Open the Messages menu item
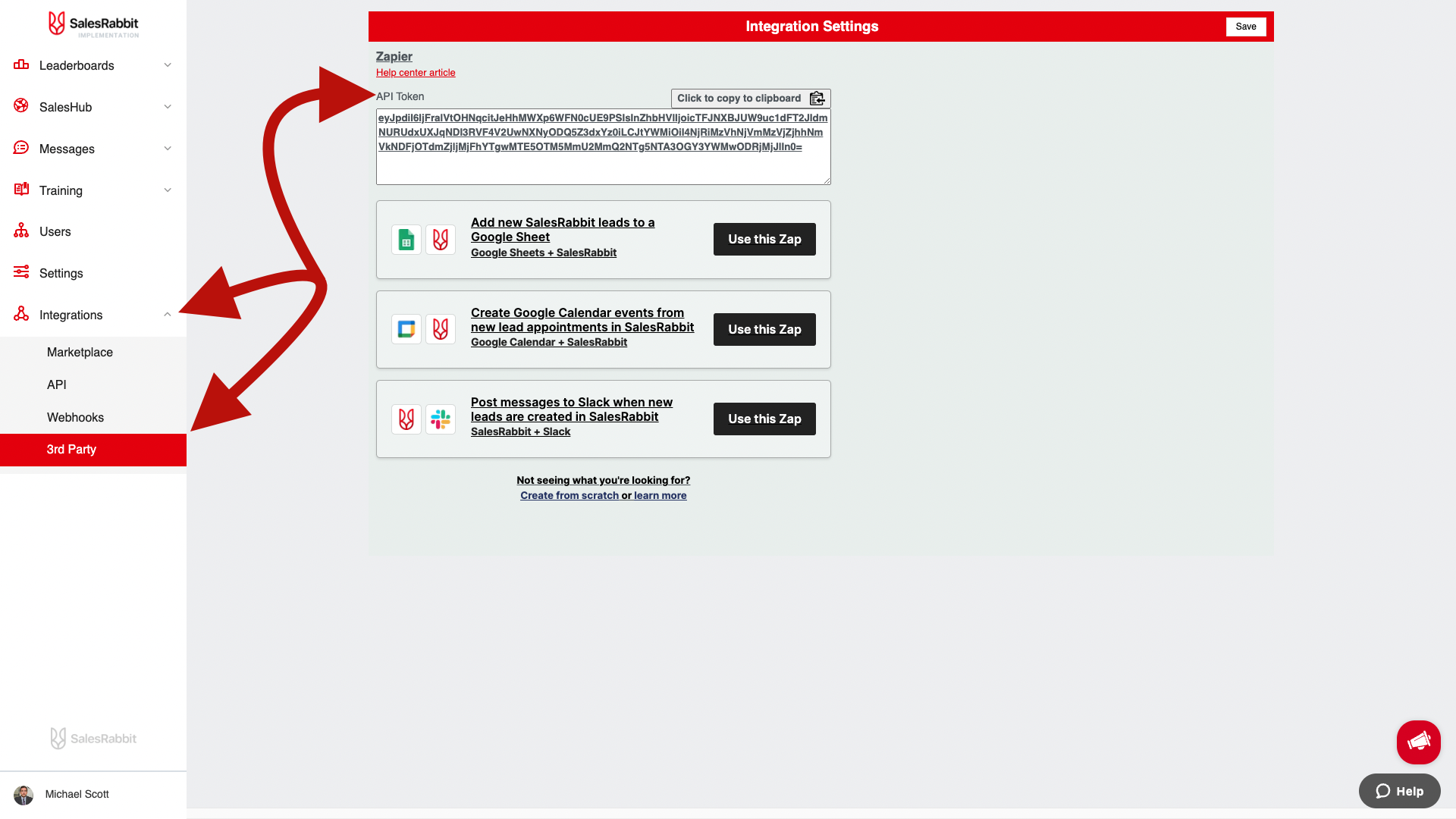The width and height of the screenshot is (1456, 819). point(93,149)
